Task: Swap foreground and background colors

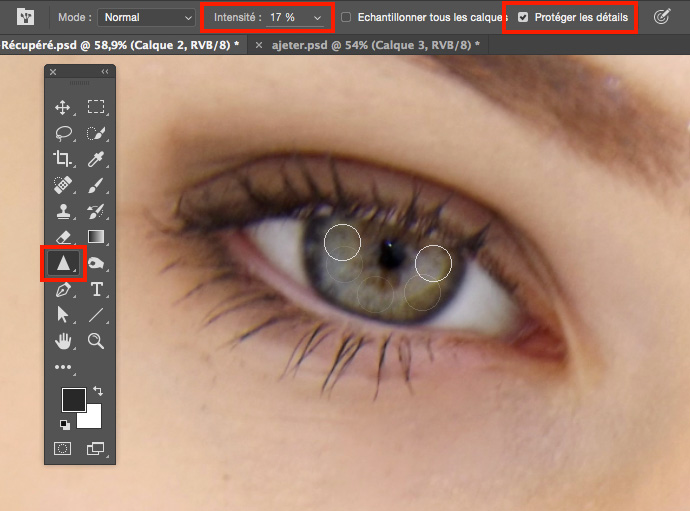Action: [98, 390]
